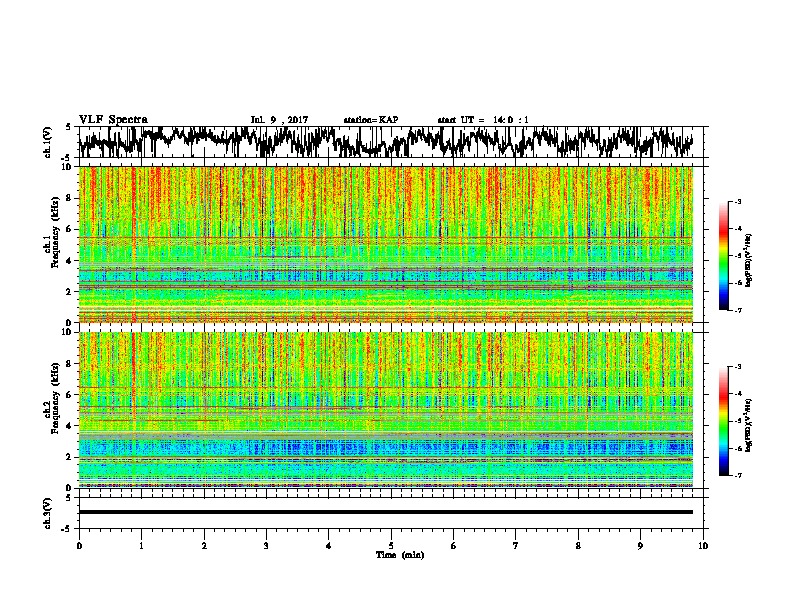Click the ch.1 colorbar "log(PSD)" unit label
The image size is (792, 612).
(x=749, y=261)
